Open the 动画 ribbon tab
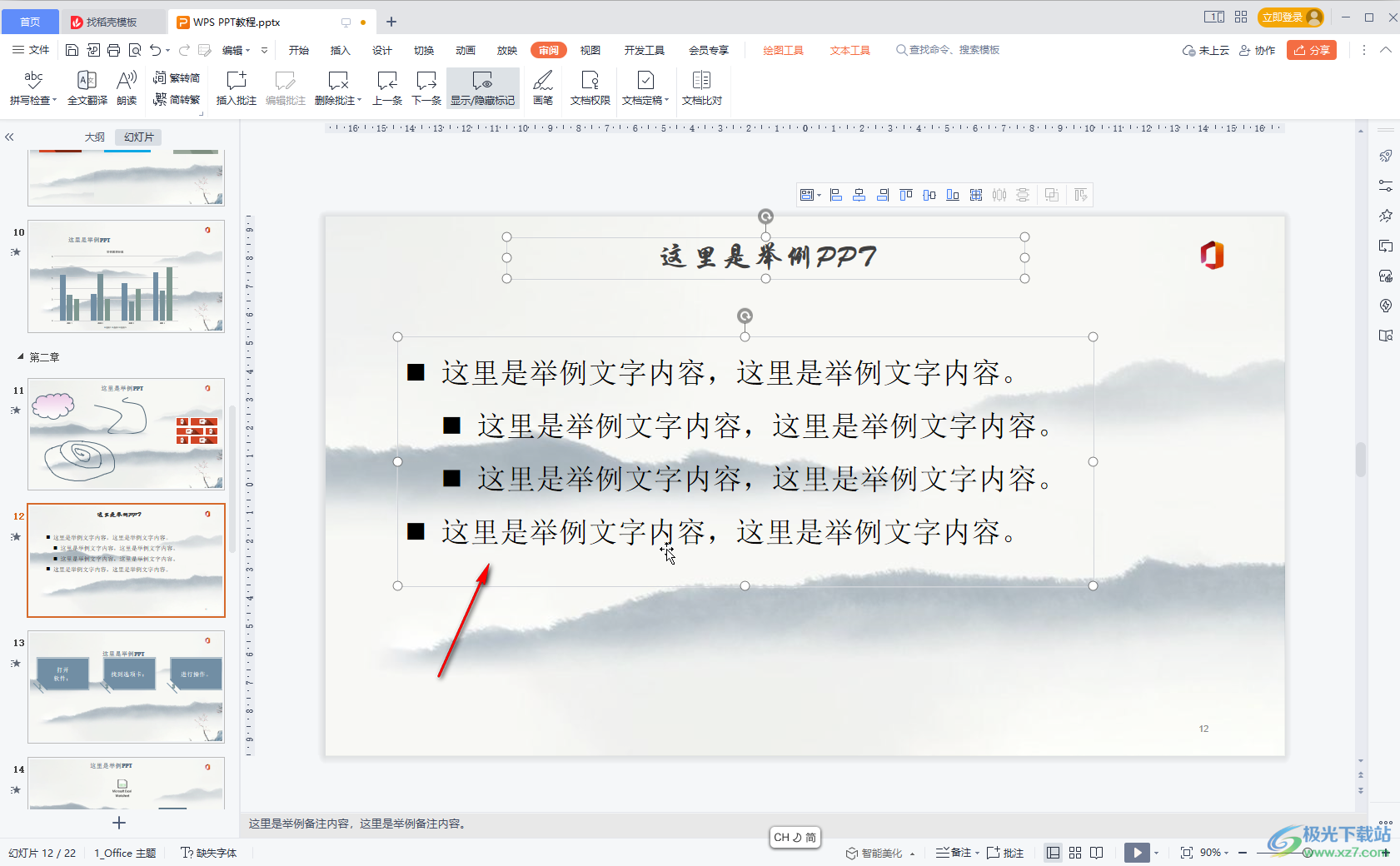The image size is (1400, 866). click(466, 50)
